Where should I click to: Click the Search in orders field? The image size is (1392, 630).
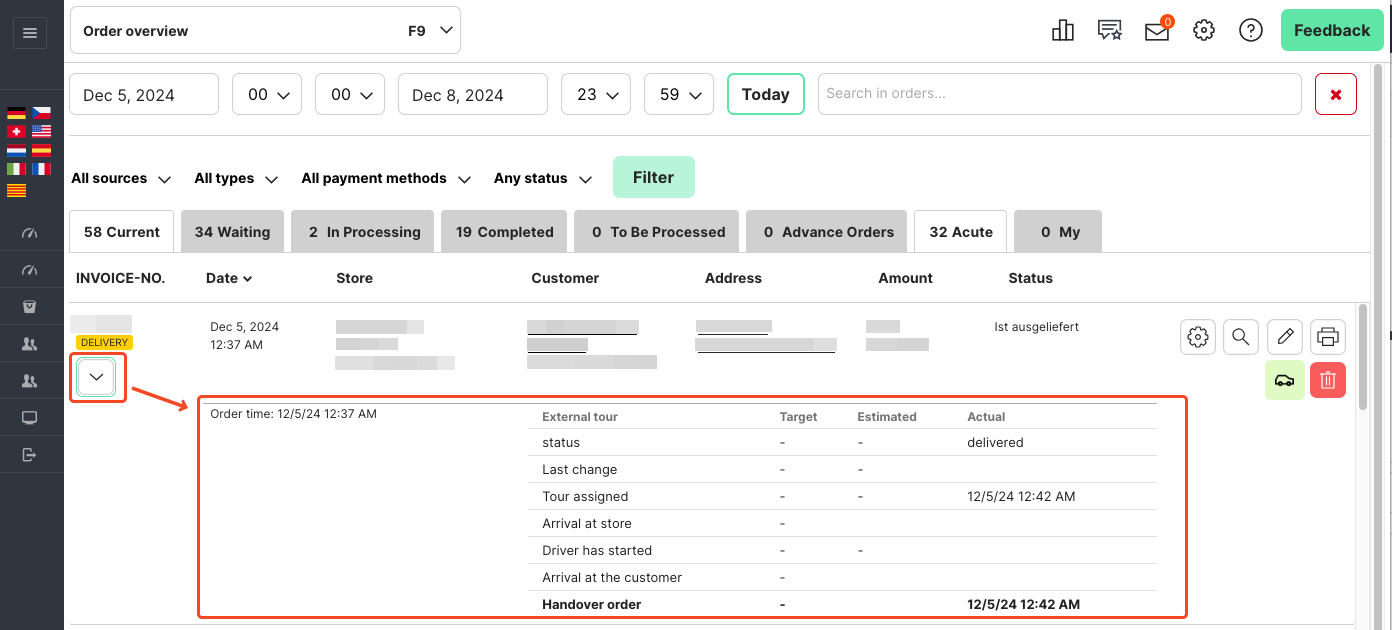(1059, 94)
